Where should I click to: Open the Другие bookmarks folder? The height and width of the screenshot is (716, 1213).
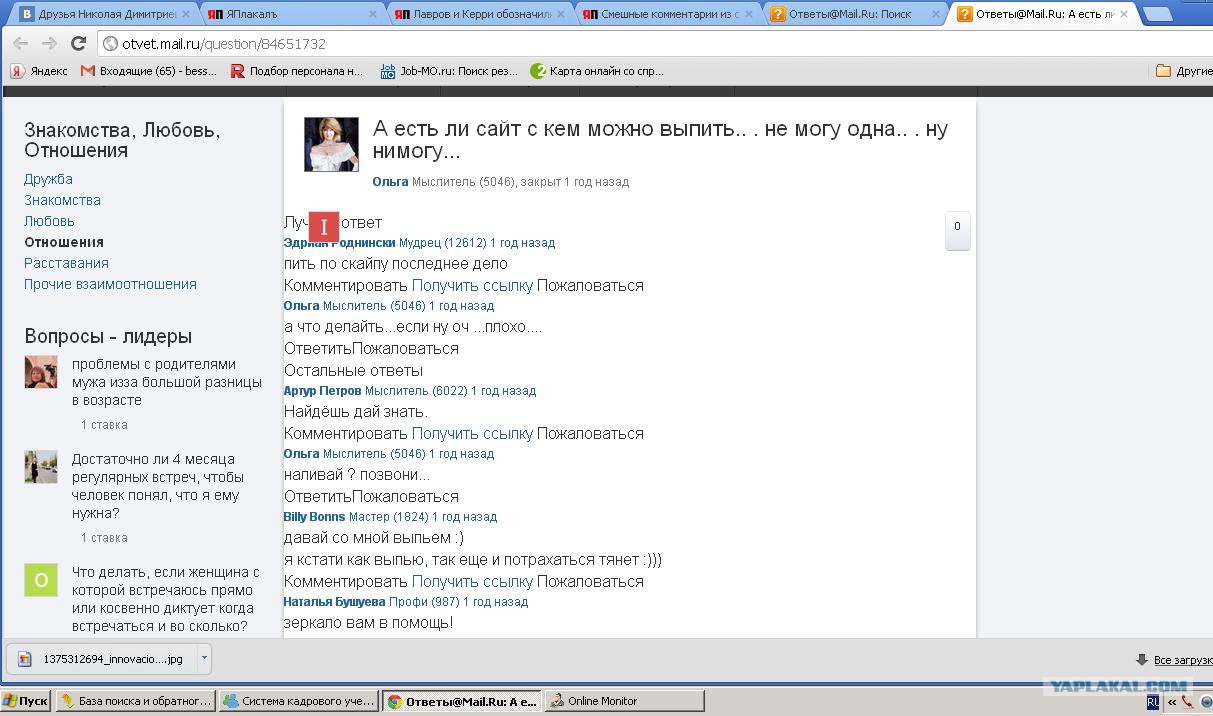coord(1183,71)
